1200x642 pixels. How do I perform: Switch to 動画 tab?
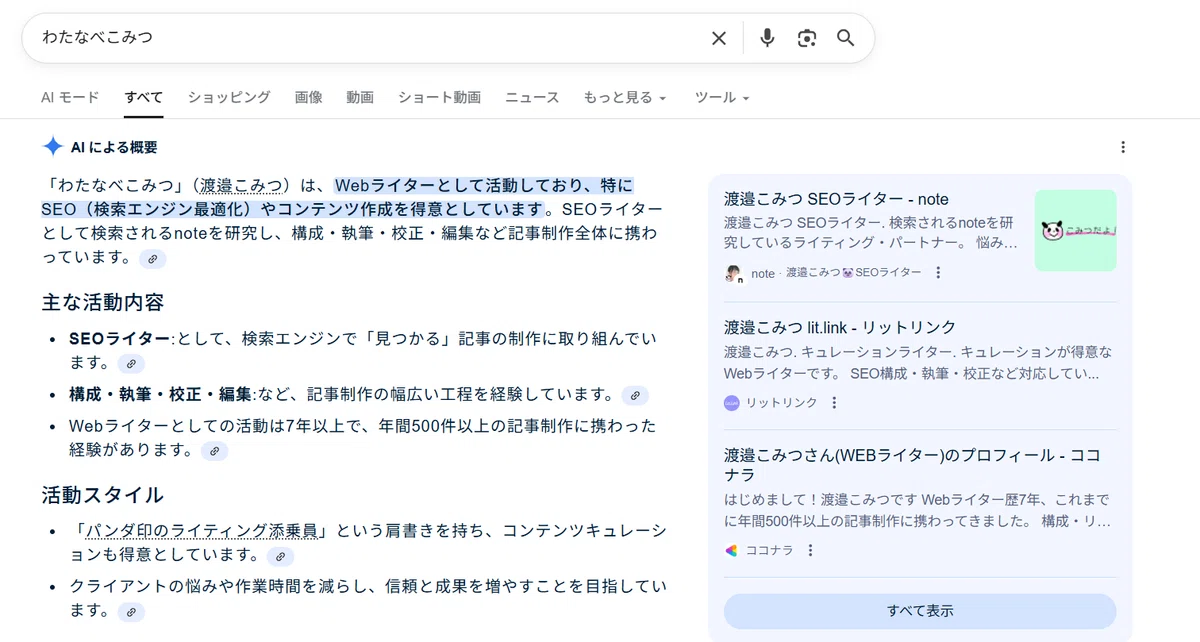[x=360, y=97]
